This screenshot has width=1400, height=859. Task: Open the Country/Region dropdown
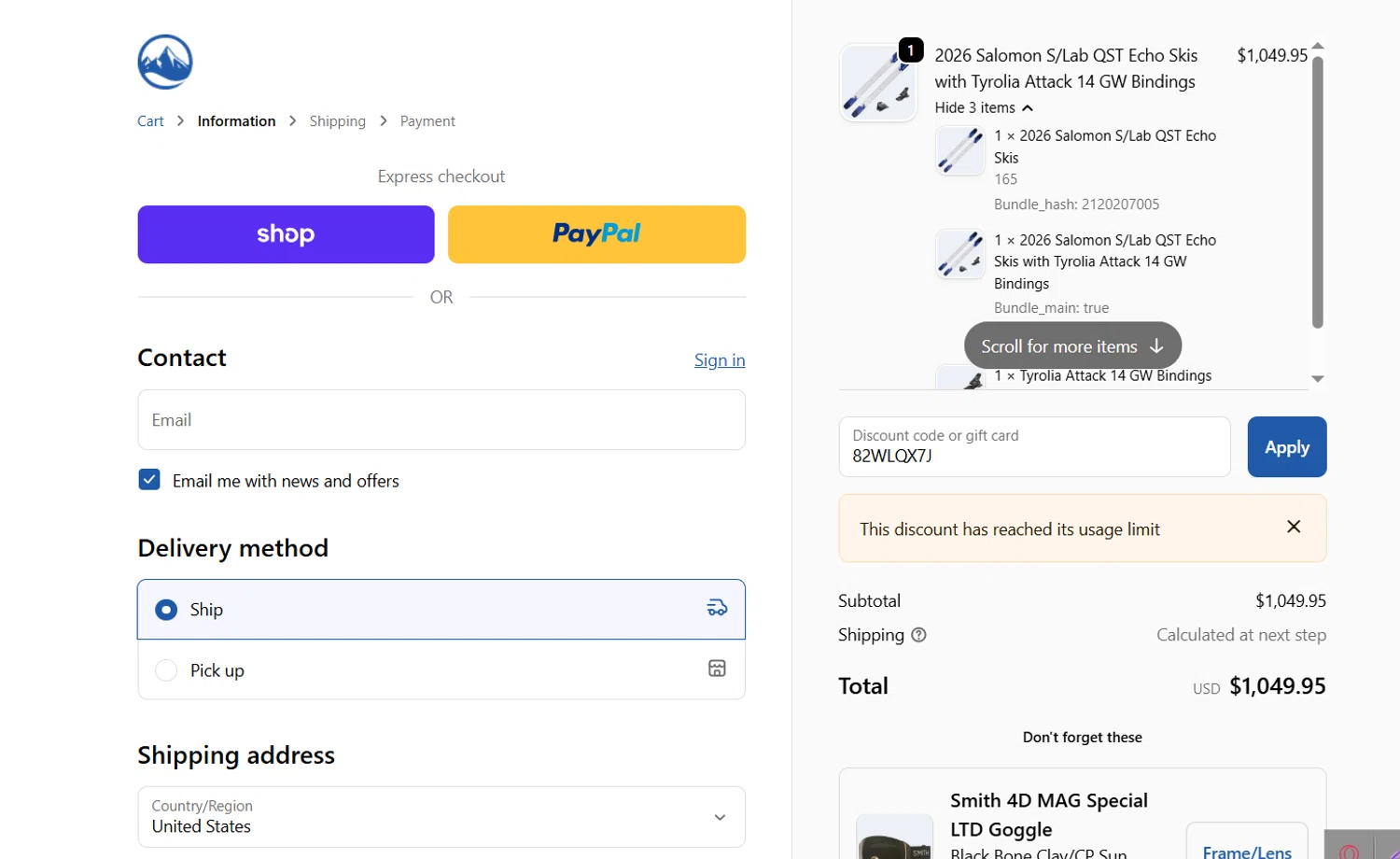click(x=441, y=817)
